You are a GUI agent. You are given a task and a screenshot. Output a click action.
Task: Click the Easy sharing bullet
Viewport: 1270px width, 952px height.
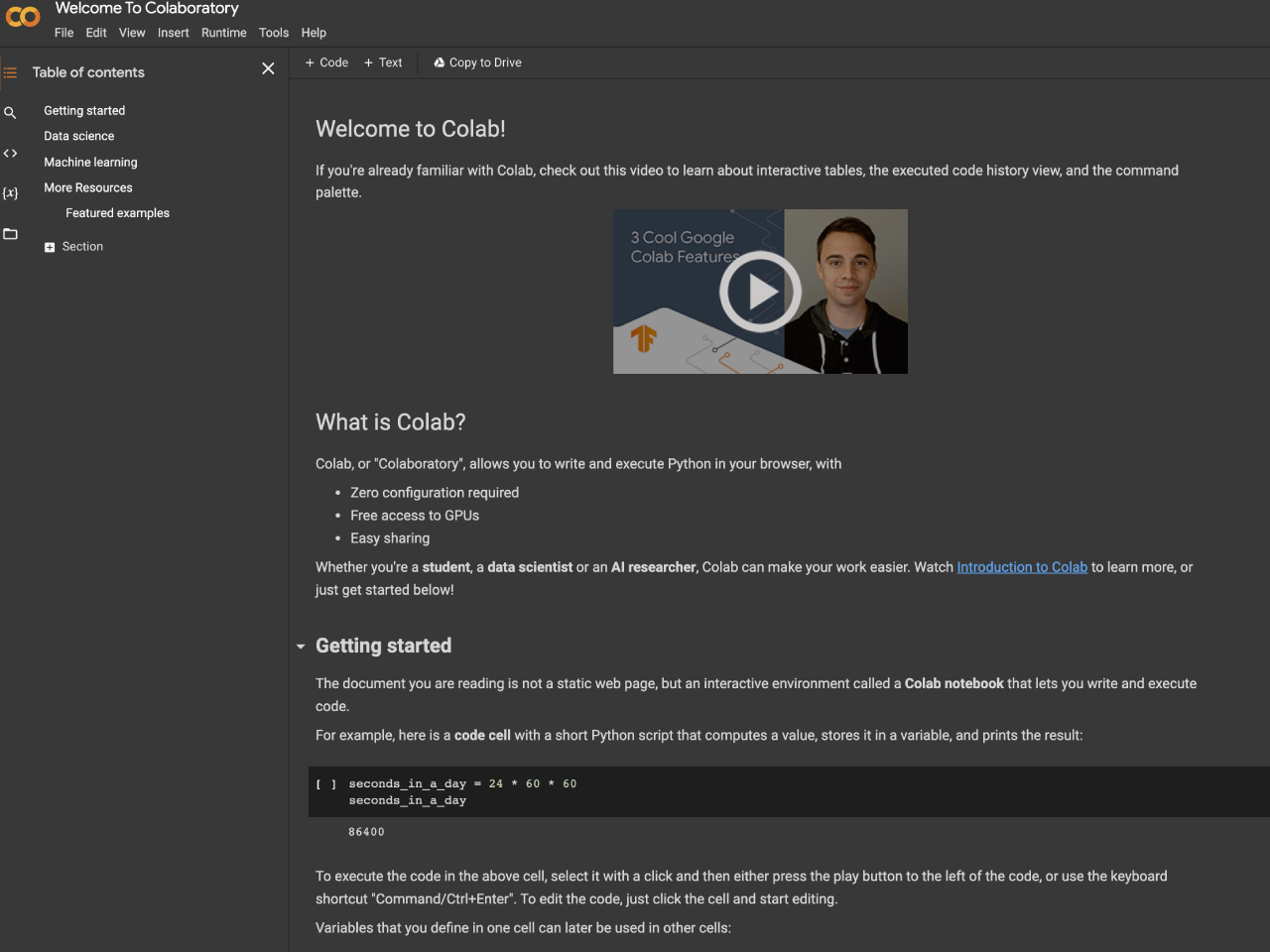pos(390,538)
